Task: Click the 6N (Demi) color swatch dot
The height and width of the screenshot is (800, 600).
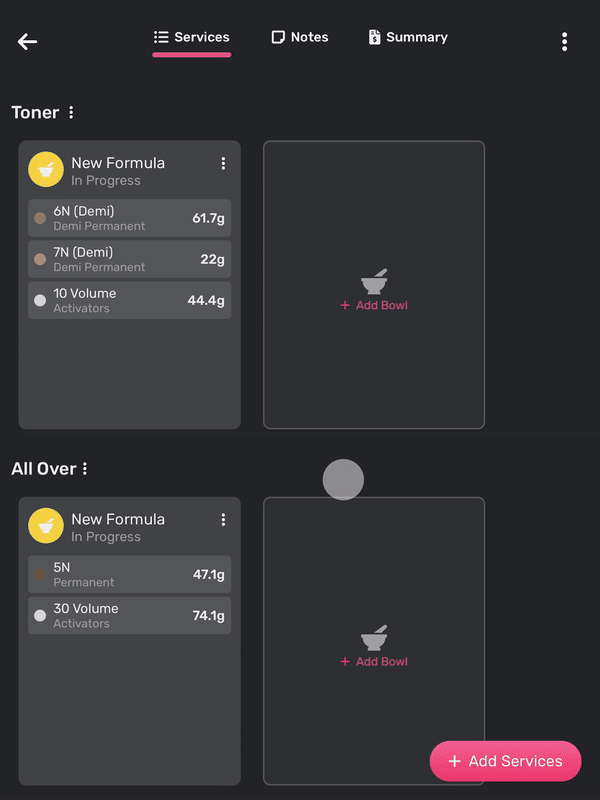Action: point(40,218)
